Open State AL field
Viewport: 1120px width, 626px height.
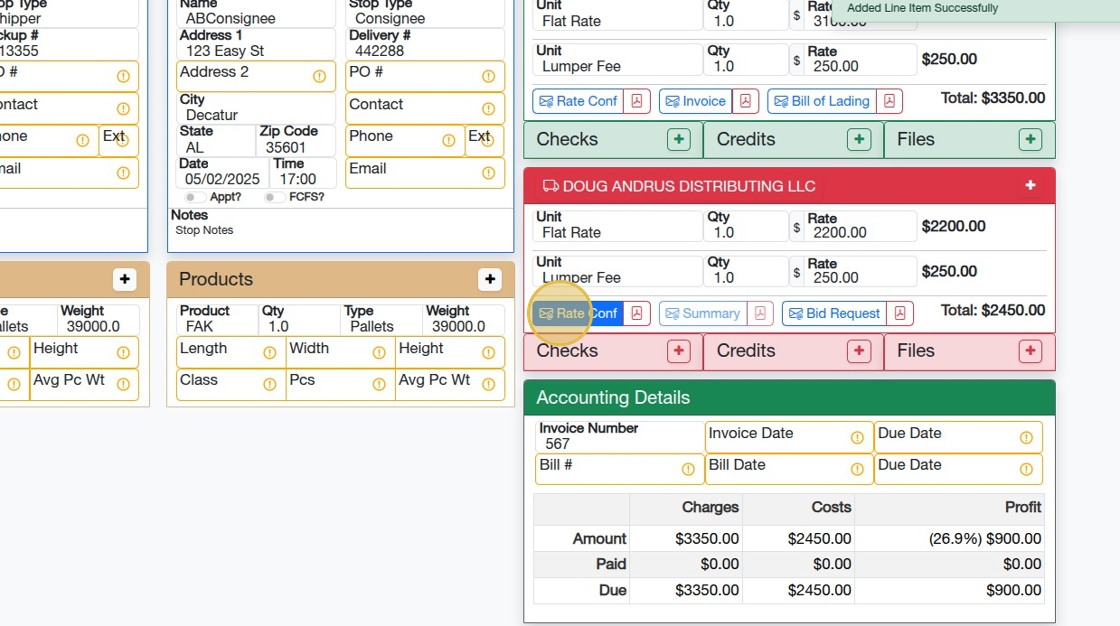pos(215,140)
